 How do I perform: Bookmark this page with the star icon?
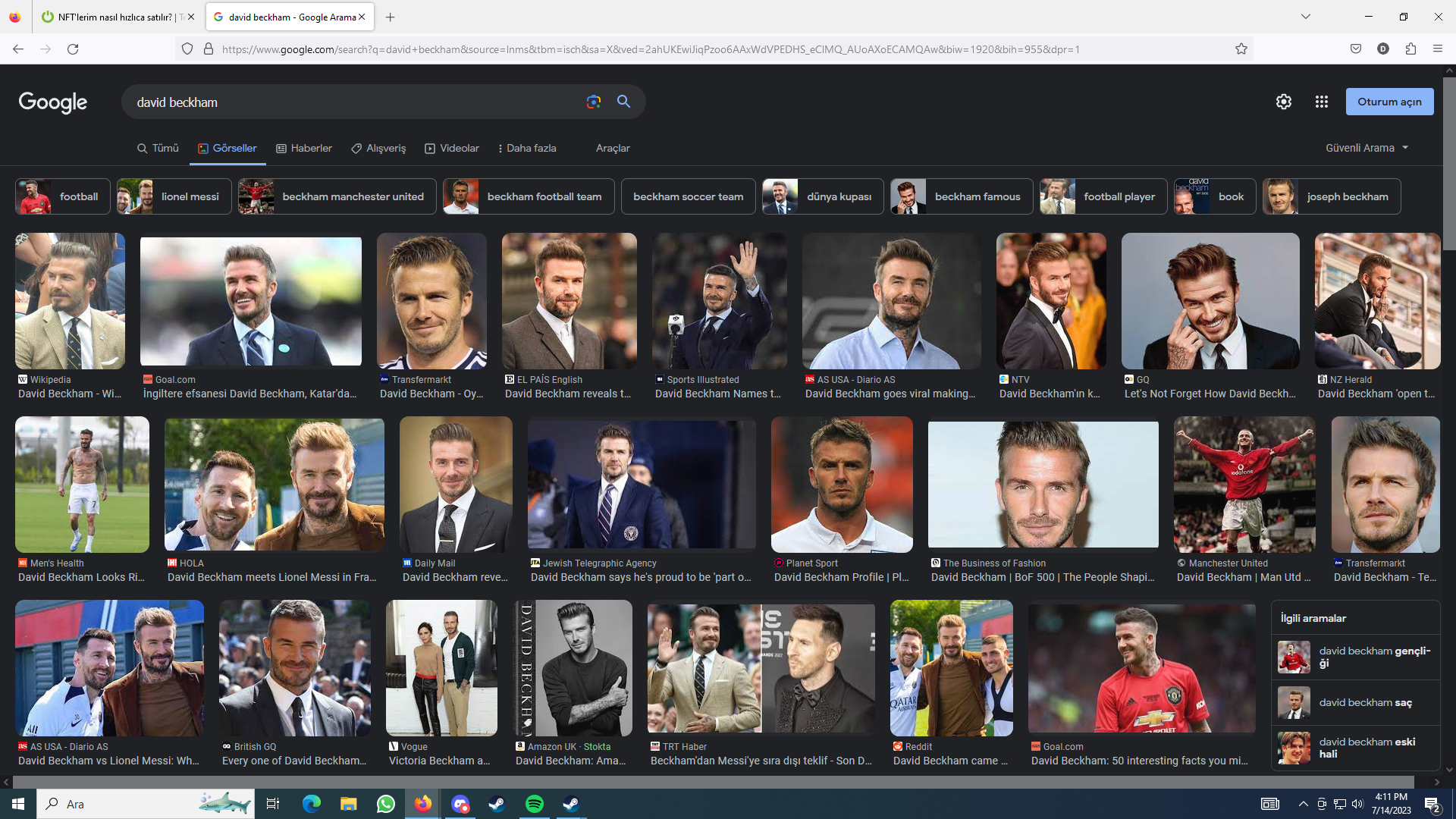[1241, 49]
